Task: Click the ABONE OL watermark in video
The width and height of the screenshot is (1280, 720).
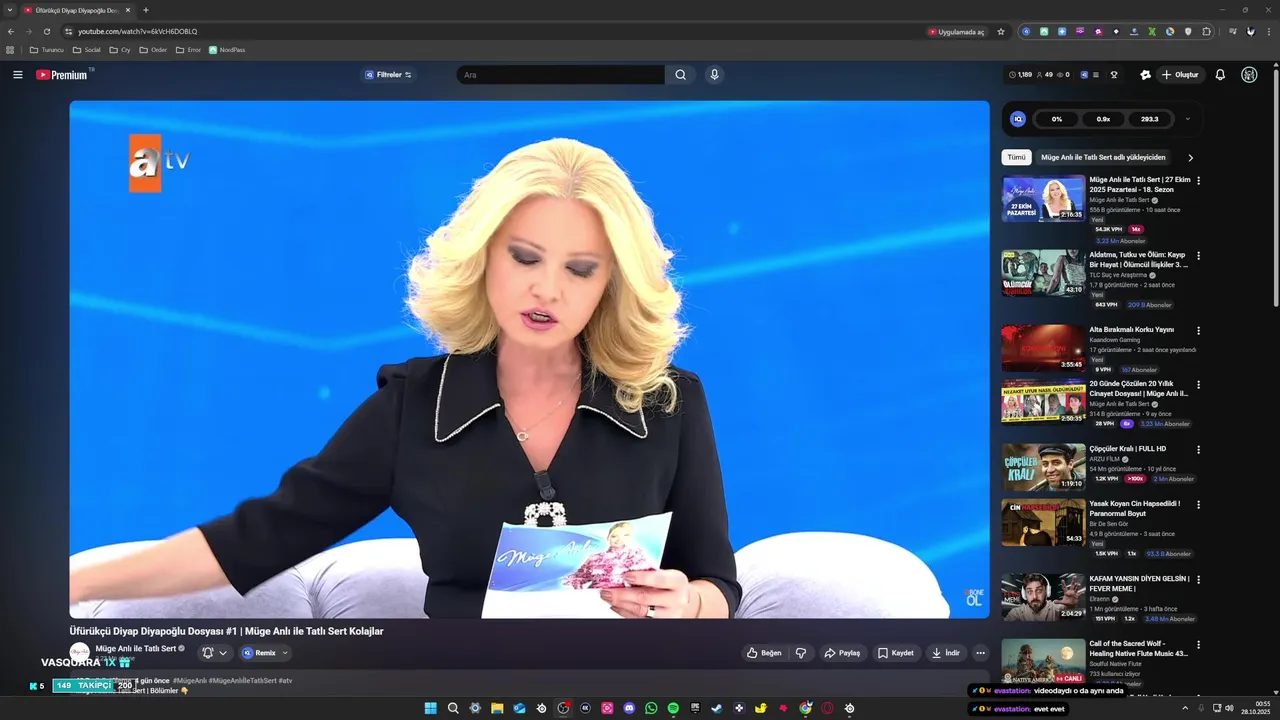Action: click(x=975, y=598)
